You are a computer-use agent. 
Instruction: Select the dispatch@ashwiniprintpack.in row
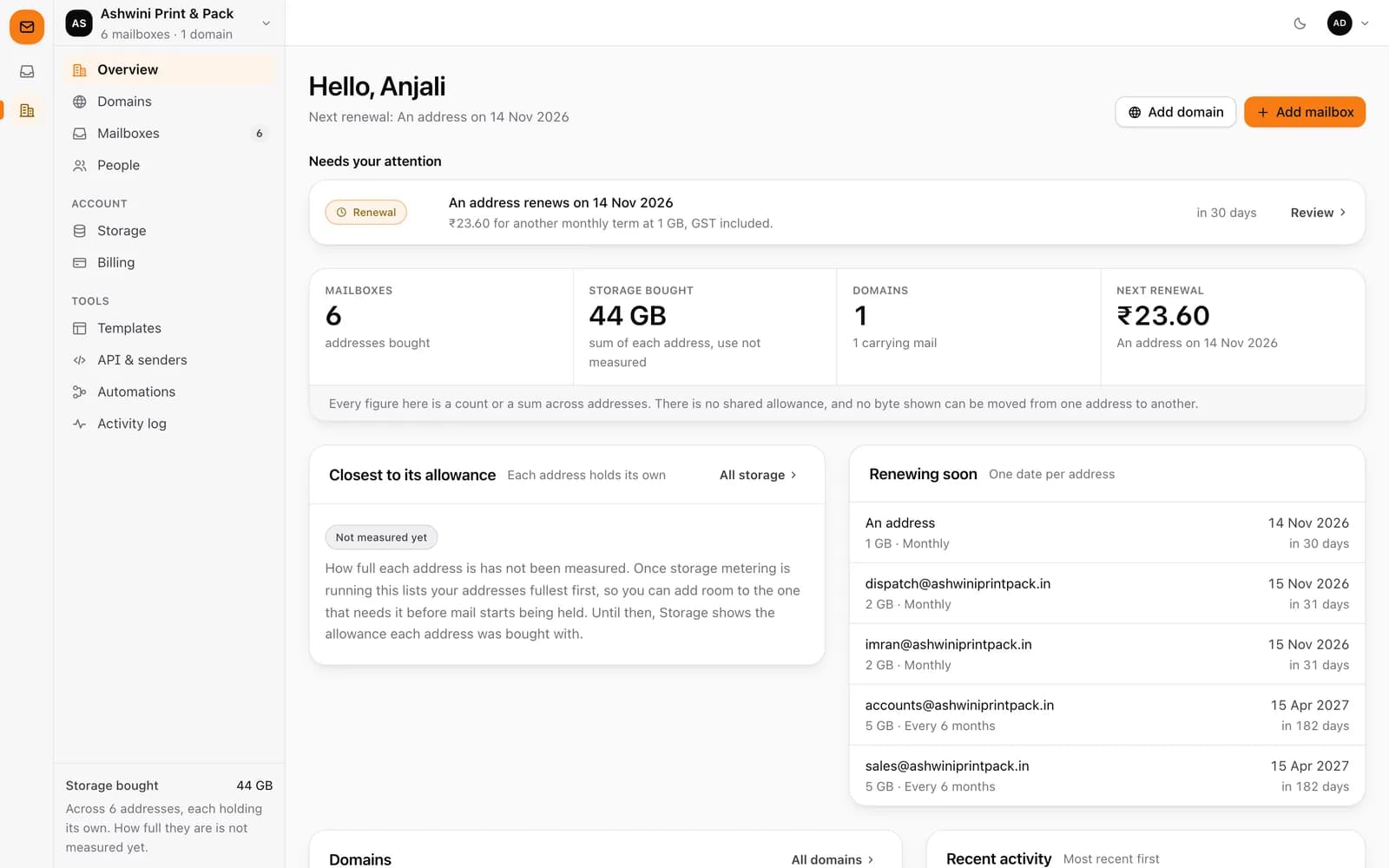[1107, 594]
